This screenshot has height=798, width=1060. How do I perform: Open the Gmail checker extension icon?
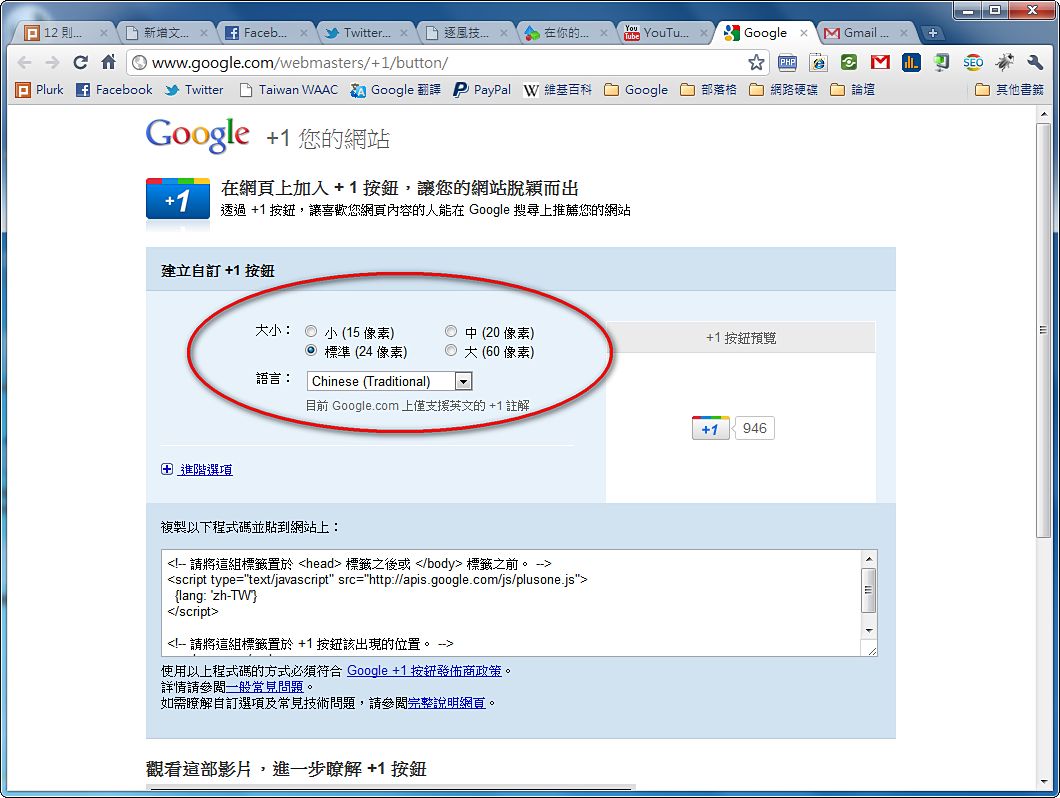880,63
